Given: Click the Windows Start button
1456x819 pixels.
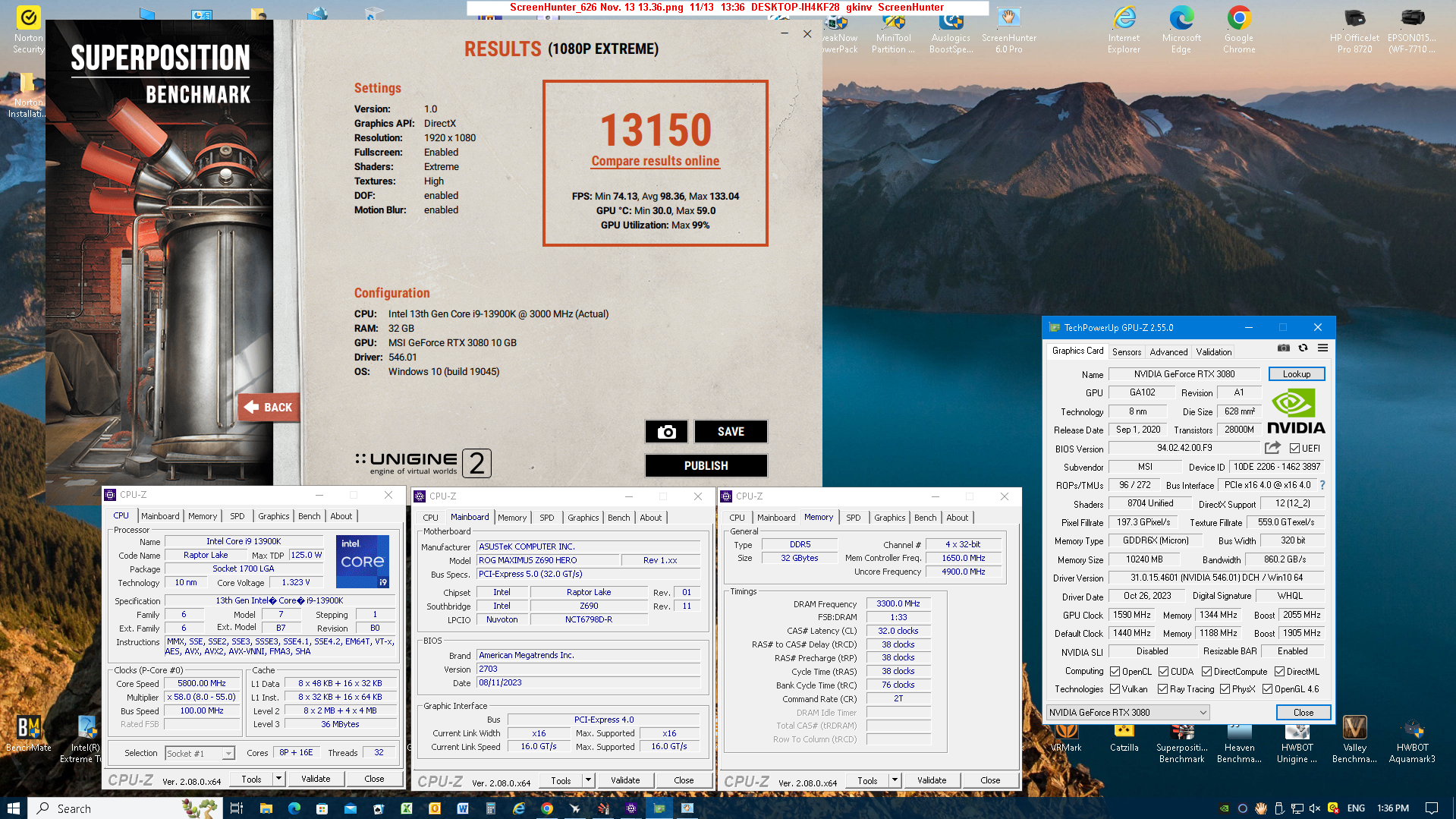Looking at the screenshot, I should pos(13,808).
